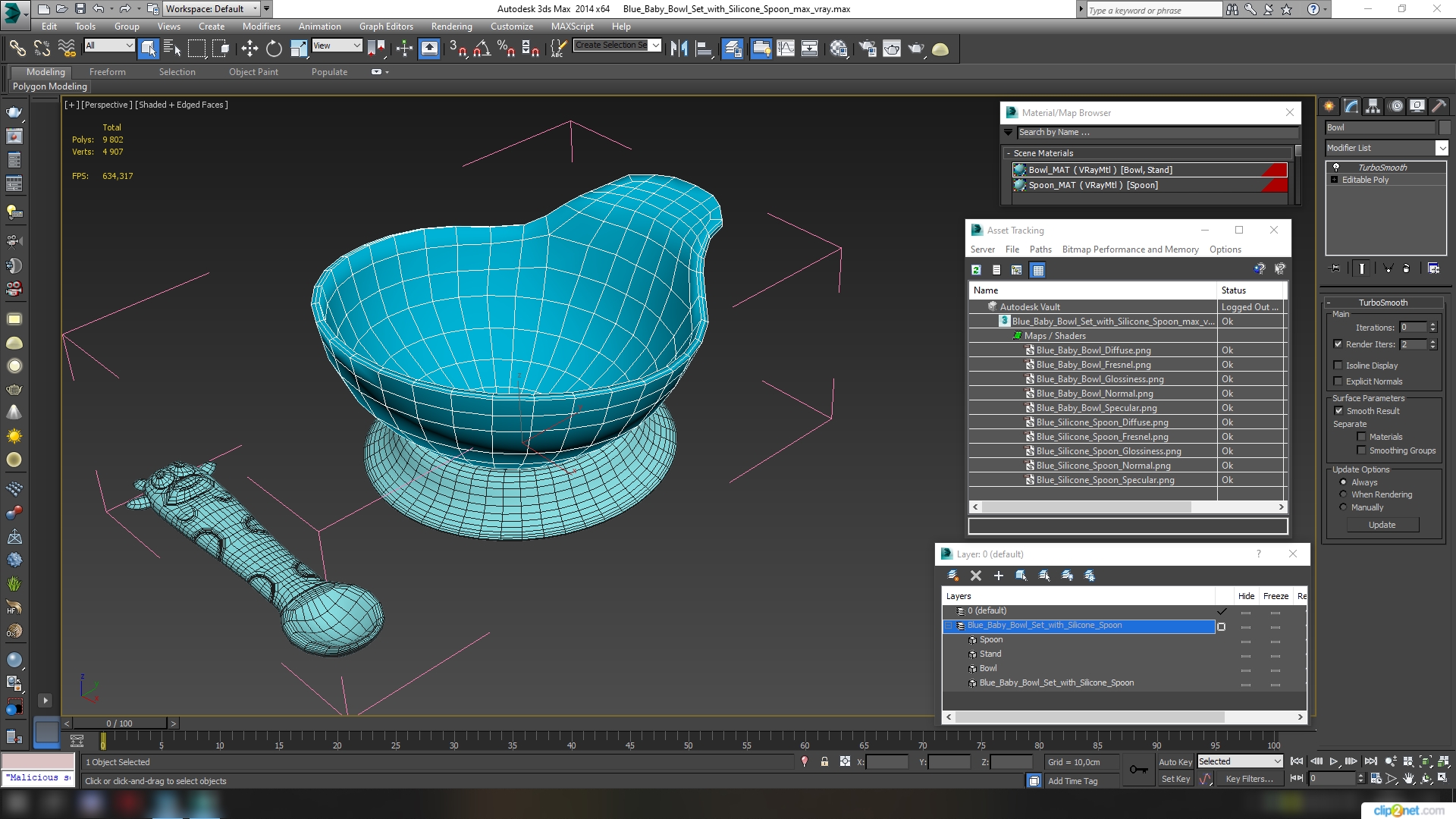Switch to the Freeform ribbon tab

point(107,72)
